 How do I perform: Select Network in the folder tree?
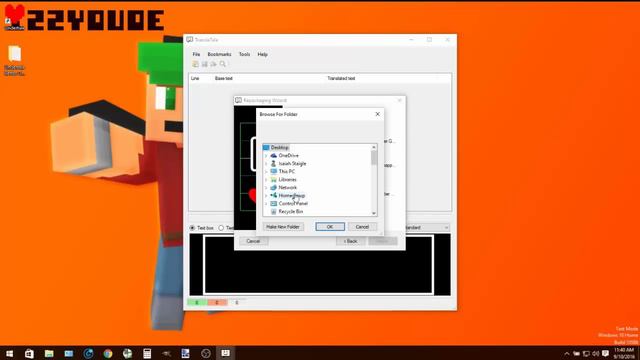(x=287, y=187)
